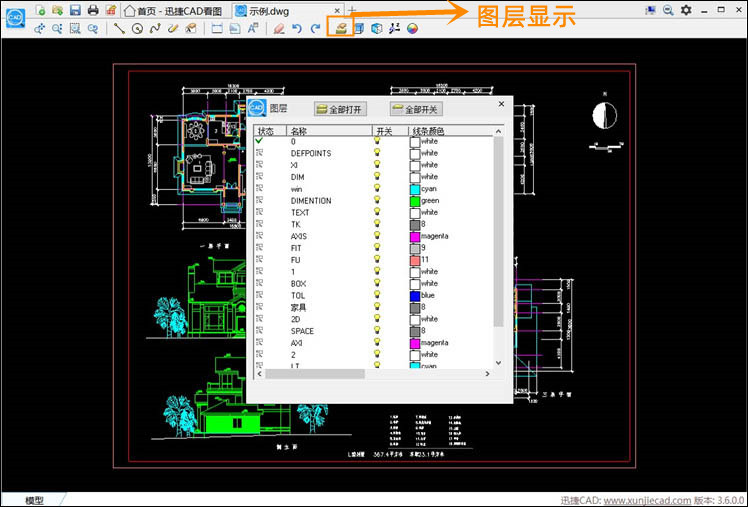
Task: Switch to the 首页 - 迅捷CAD看图 tab
Action: click(175, 10)
